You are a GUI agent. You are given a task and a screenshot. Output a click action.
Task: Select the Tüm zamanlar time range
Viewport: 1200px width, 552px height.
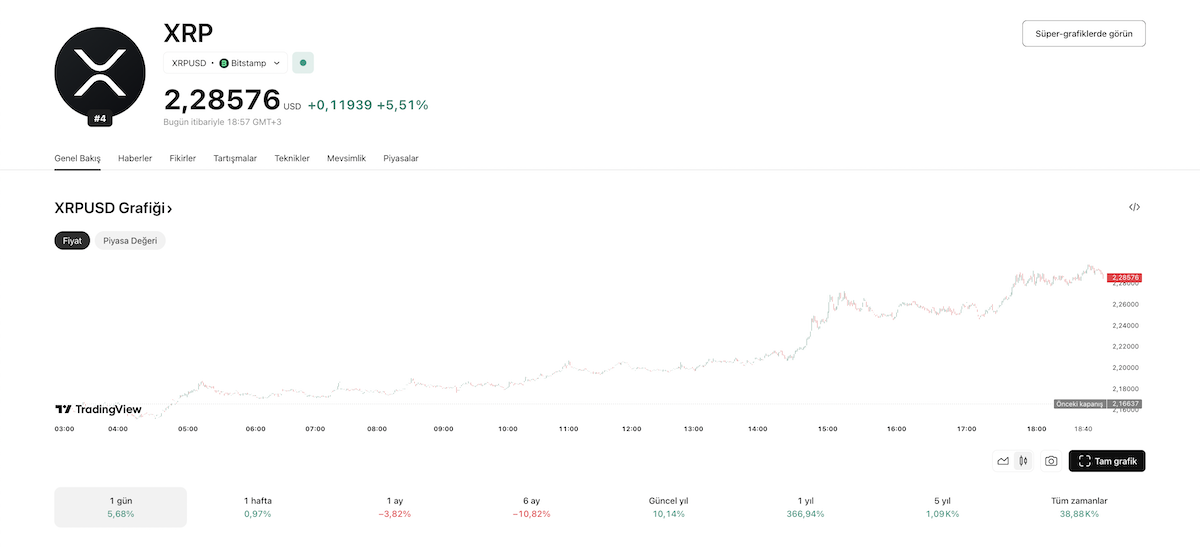[x=1079, y=507]
